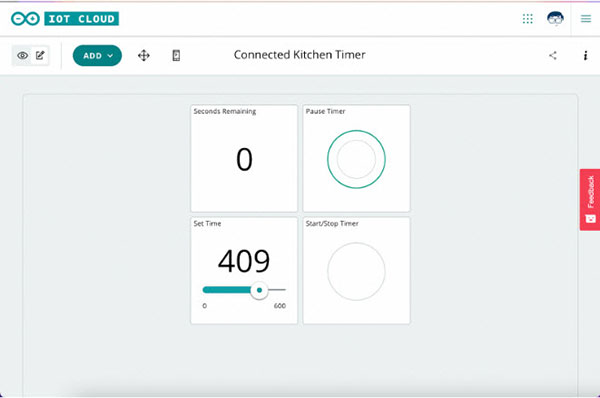
Task: Click the Set Time slider handle
Action: 259,290
